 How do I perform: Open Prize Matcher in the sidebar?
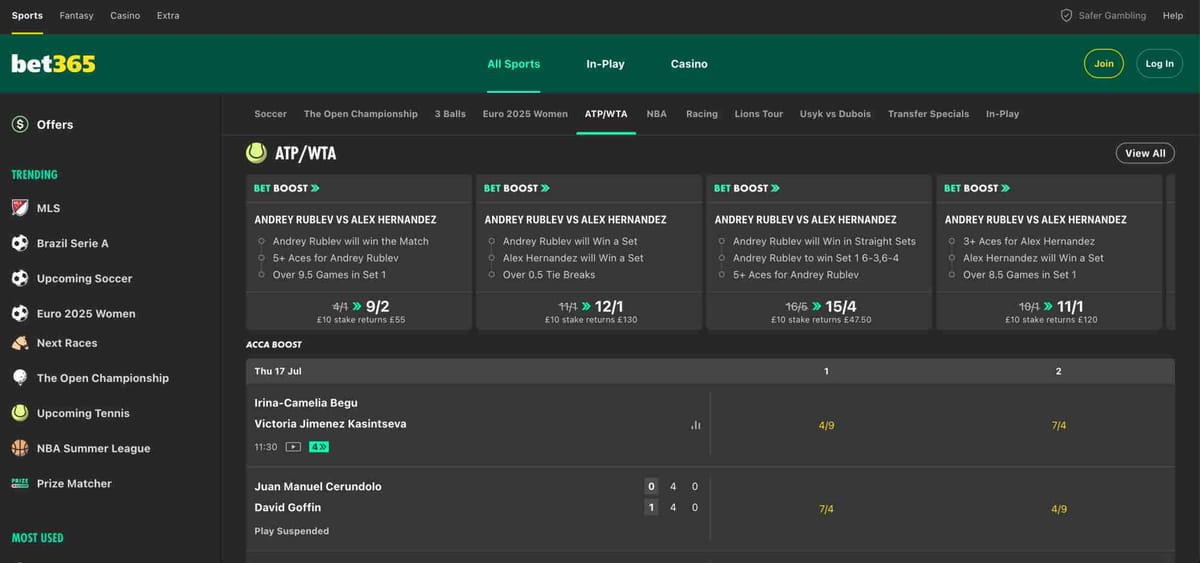tap(74, 483)
